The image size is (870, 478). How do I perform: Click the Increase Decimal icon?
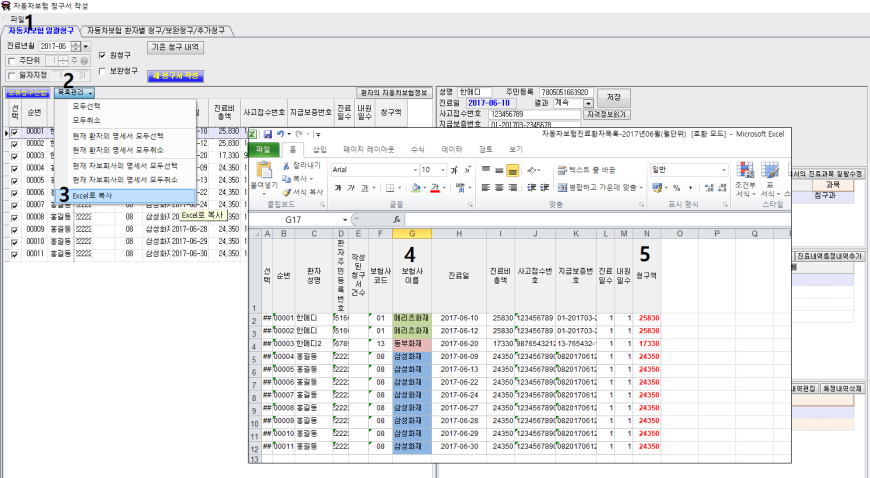point(708,188)
